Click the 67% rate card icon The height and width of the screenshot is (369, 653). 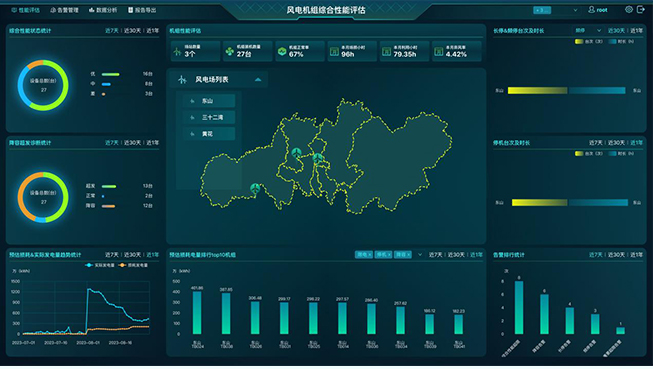pos(282,51)
